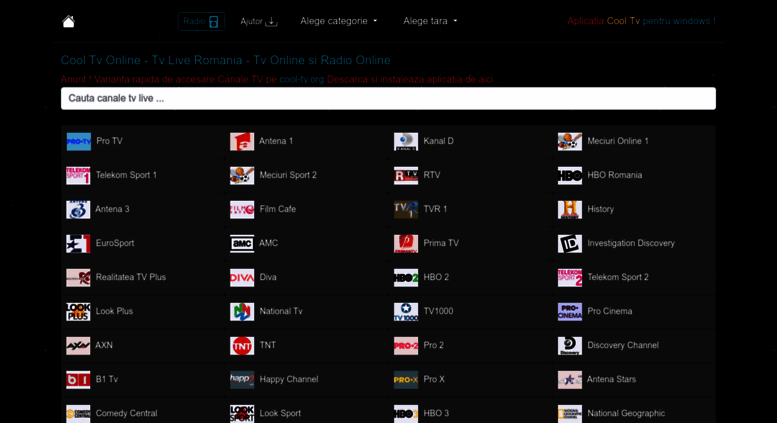The image size is (777, 423).
Task: Click the TV1000 logo icon
Action: pyautogui.click(x=406, y=312)
